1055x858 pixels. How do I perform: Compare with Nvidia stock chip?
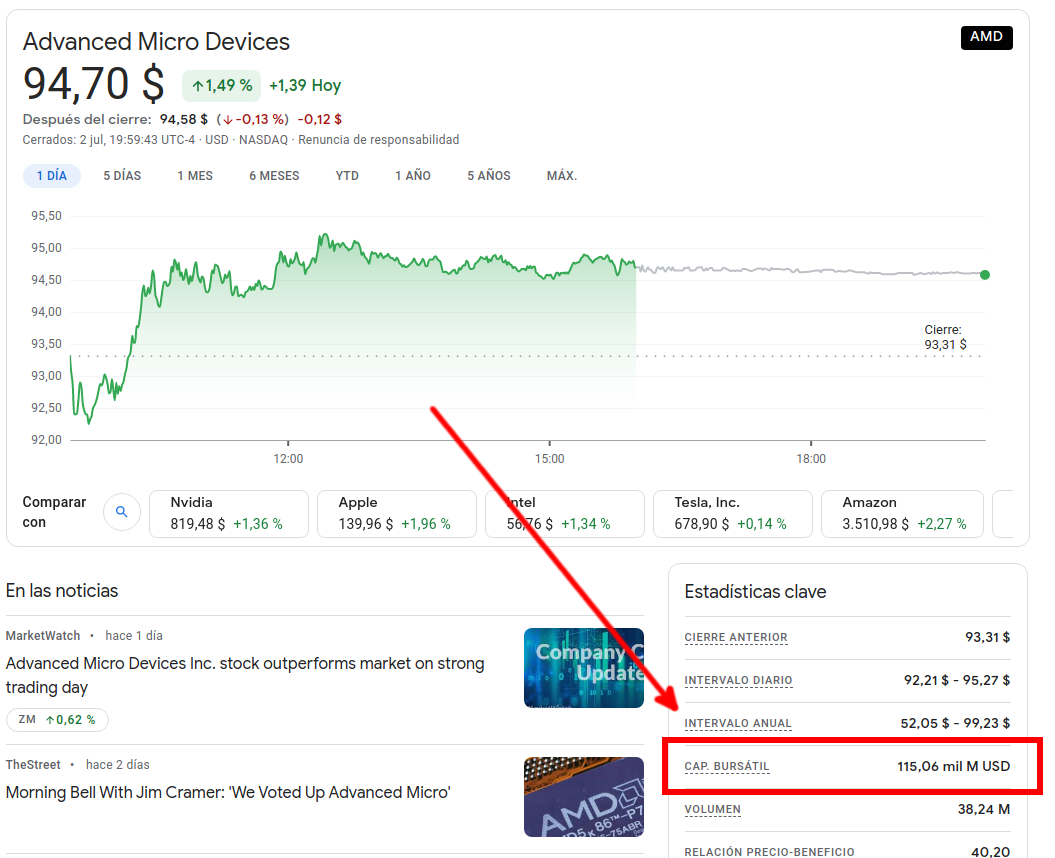[228, 513]
